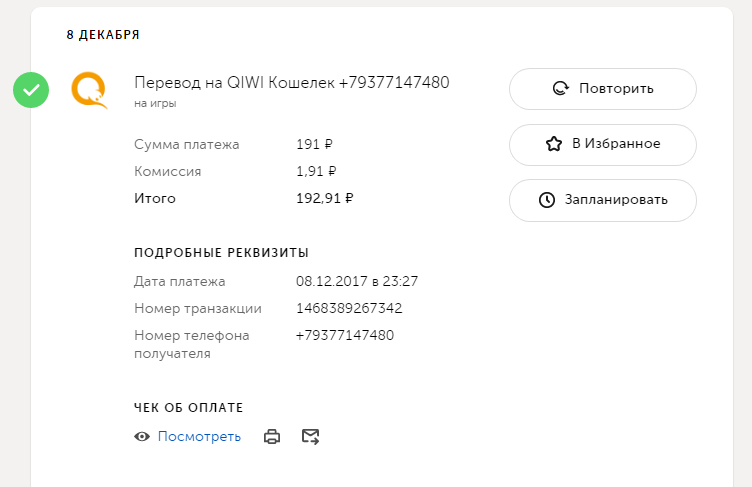The image size is (752, 487).
Task: Click the repeat arrow icon in Повторить
Action: [561, 89]
